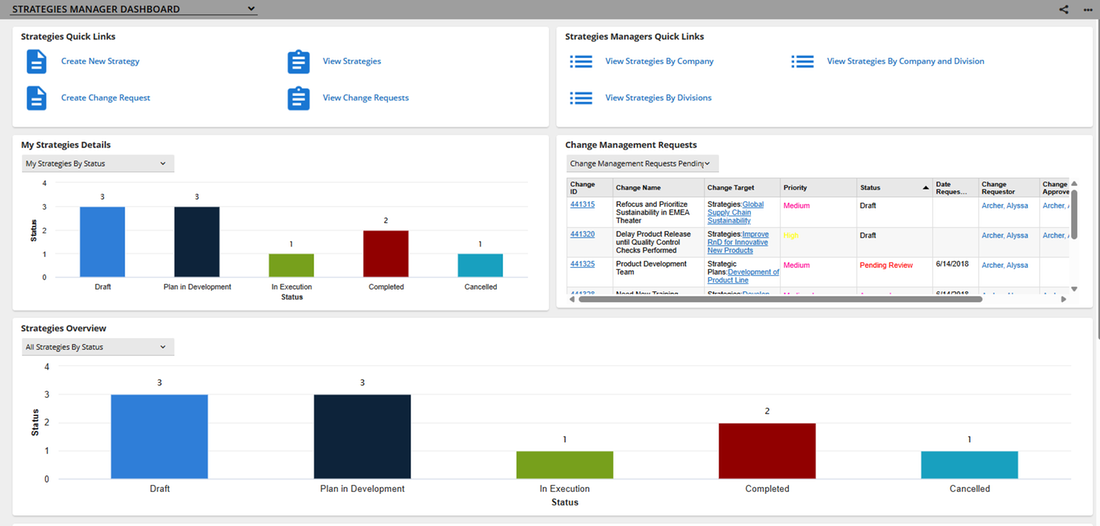Click the horizontal scrollbar under the requests table
The width and height of the screenshot is (1100, 526).
click(780, 299)
